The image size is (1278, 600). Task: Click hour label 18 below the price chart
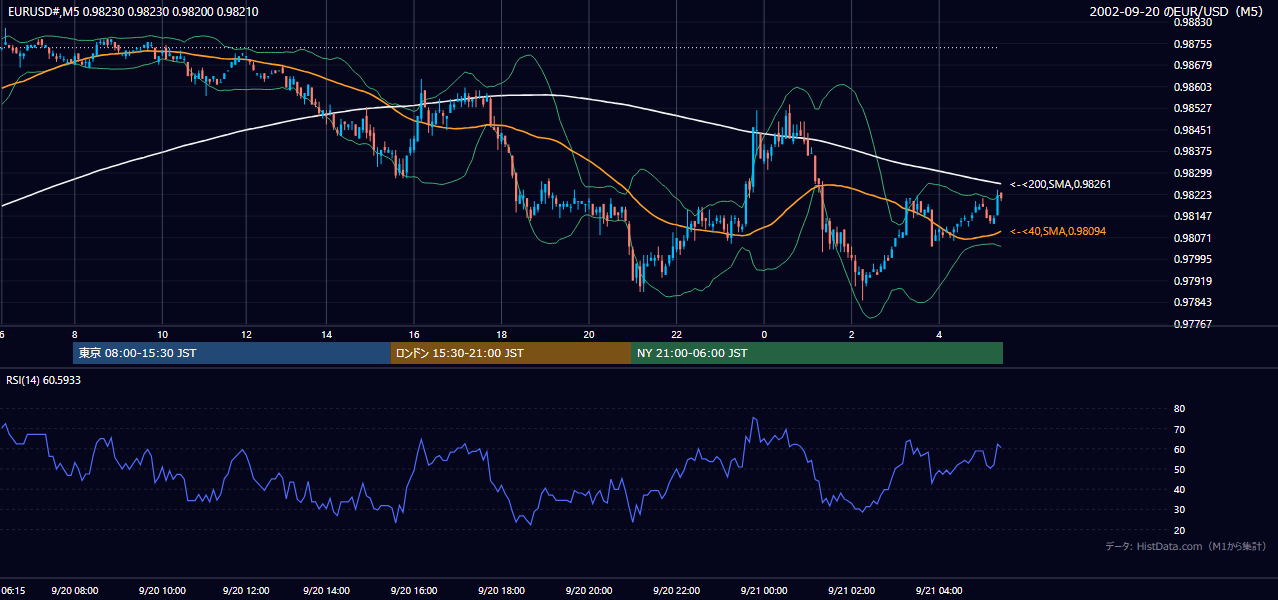[x=501, y=334]
